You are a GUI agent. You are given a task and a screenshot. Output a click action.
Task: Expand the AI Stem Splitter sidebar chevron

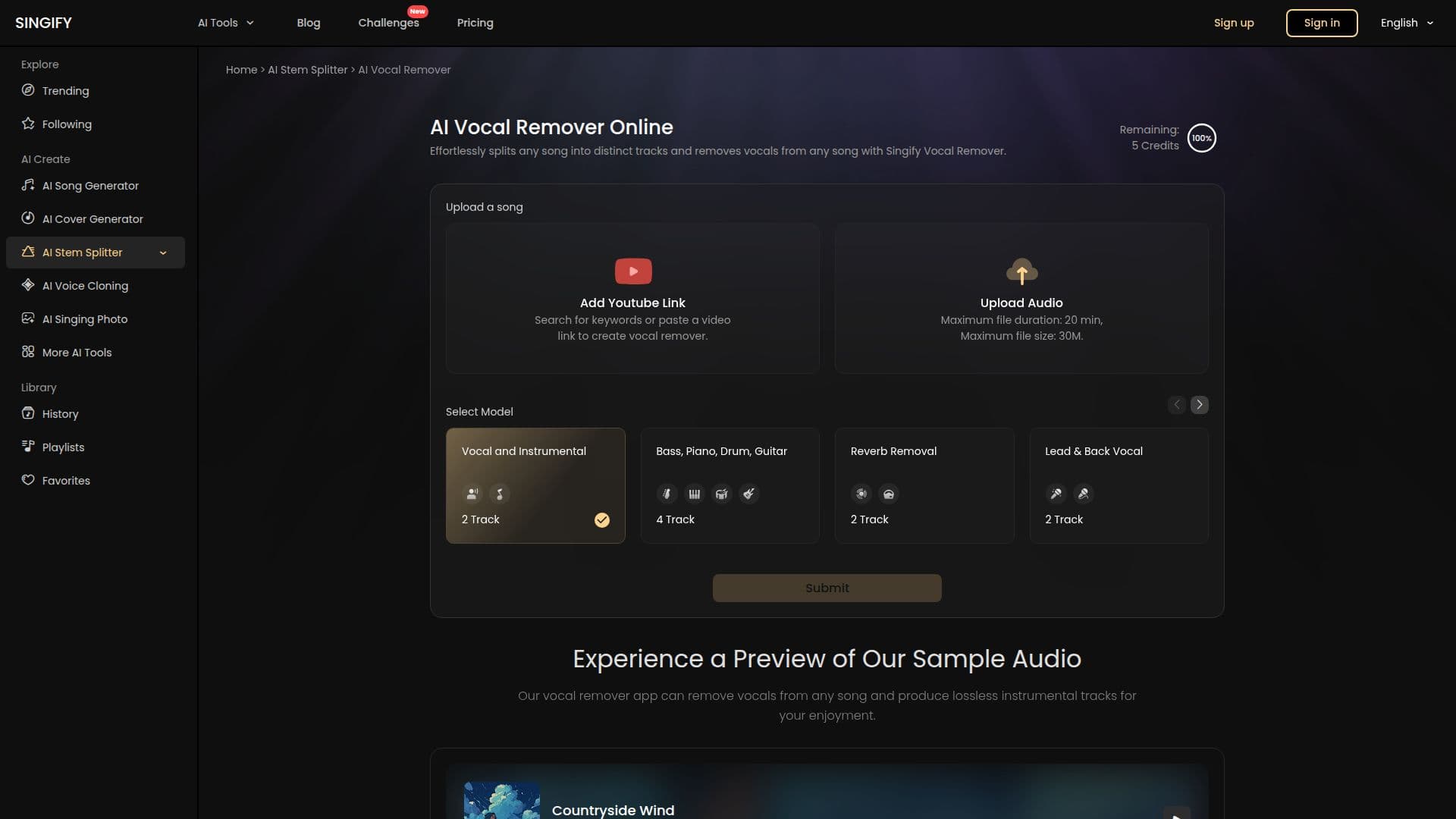(163, 253)
